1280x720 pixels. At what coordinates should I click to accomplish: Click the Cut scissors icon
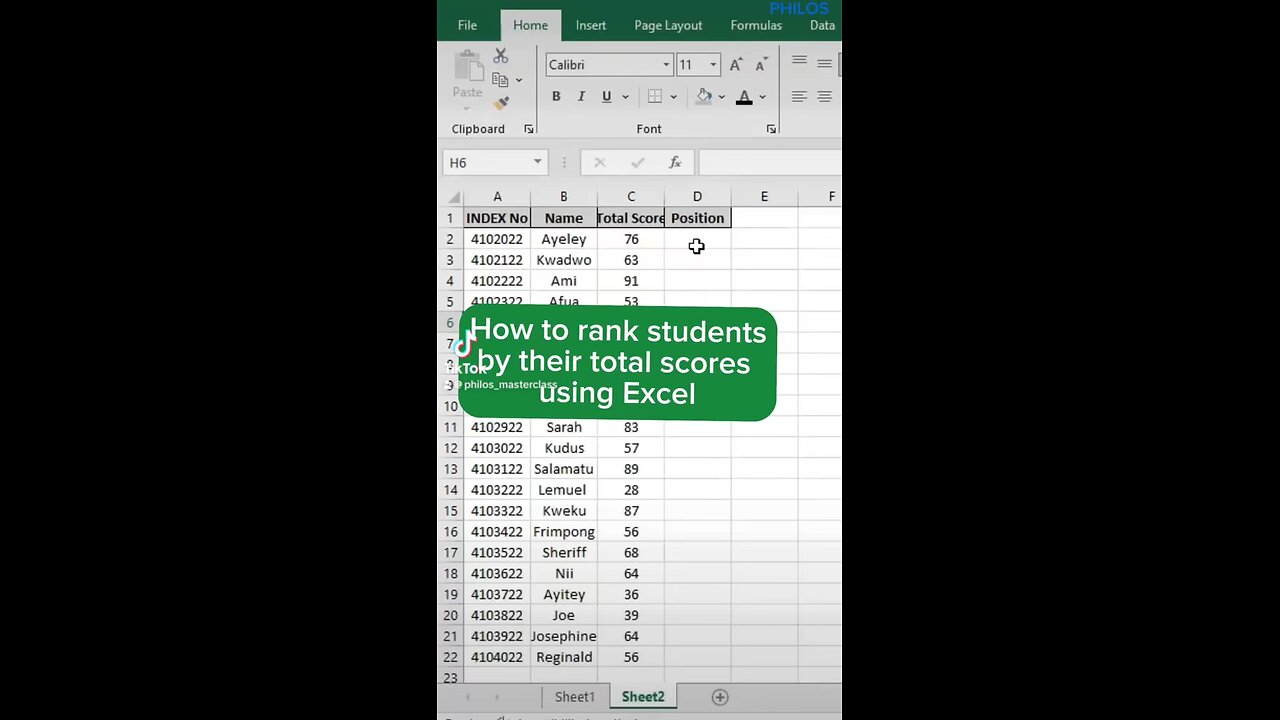point(500,56)
